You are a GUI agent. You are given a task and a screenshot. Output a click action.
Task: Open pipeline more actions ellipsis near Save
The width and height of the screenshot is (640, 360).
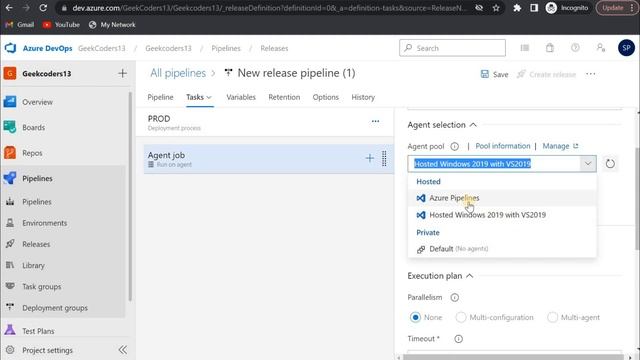(x=590, y=74)
